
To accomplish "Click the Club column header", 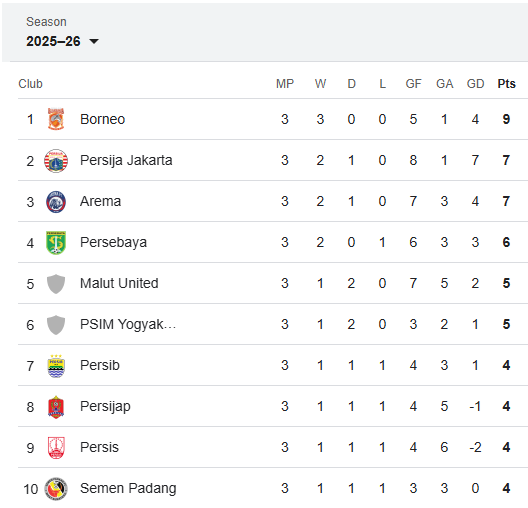I will (30, 83).
